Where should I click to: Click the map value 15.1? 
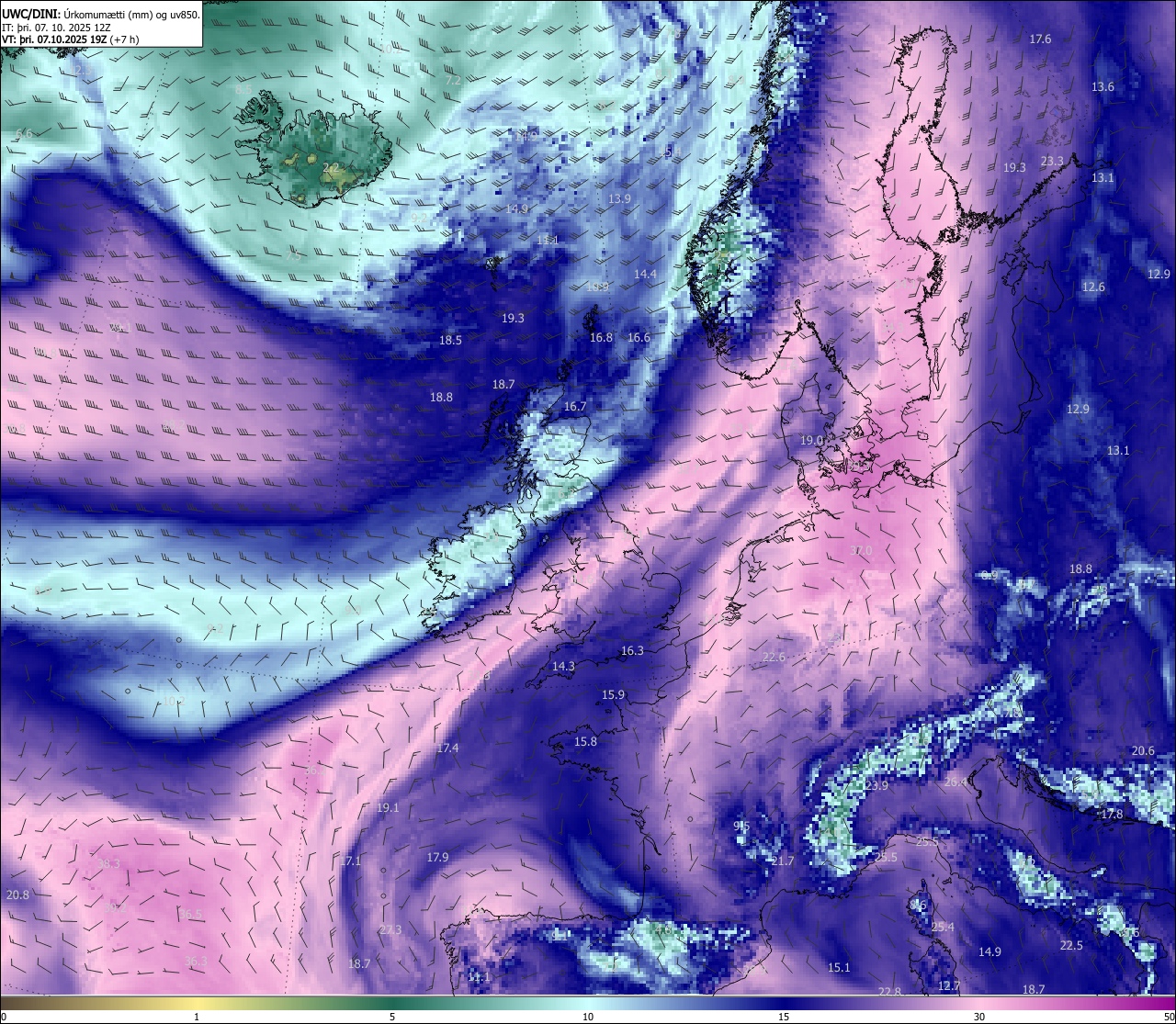coord(839,968)
